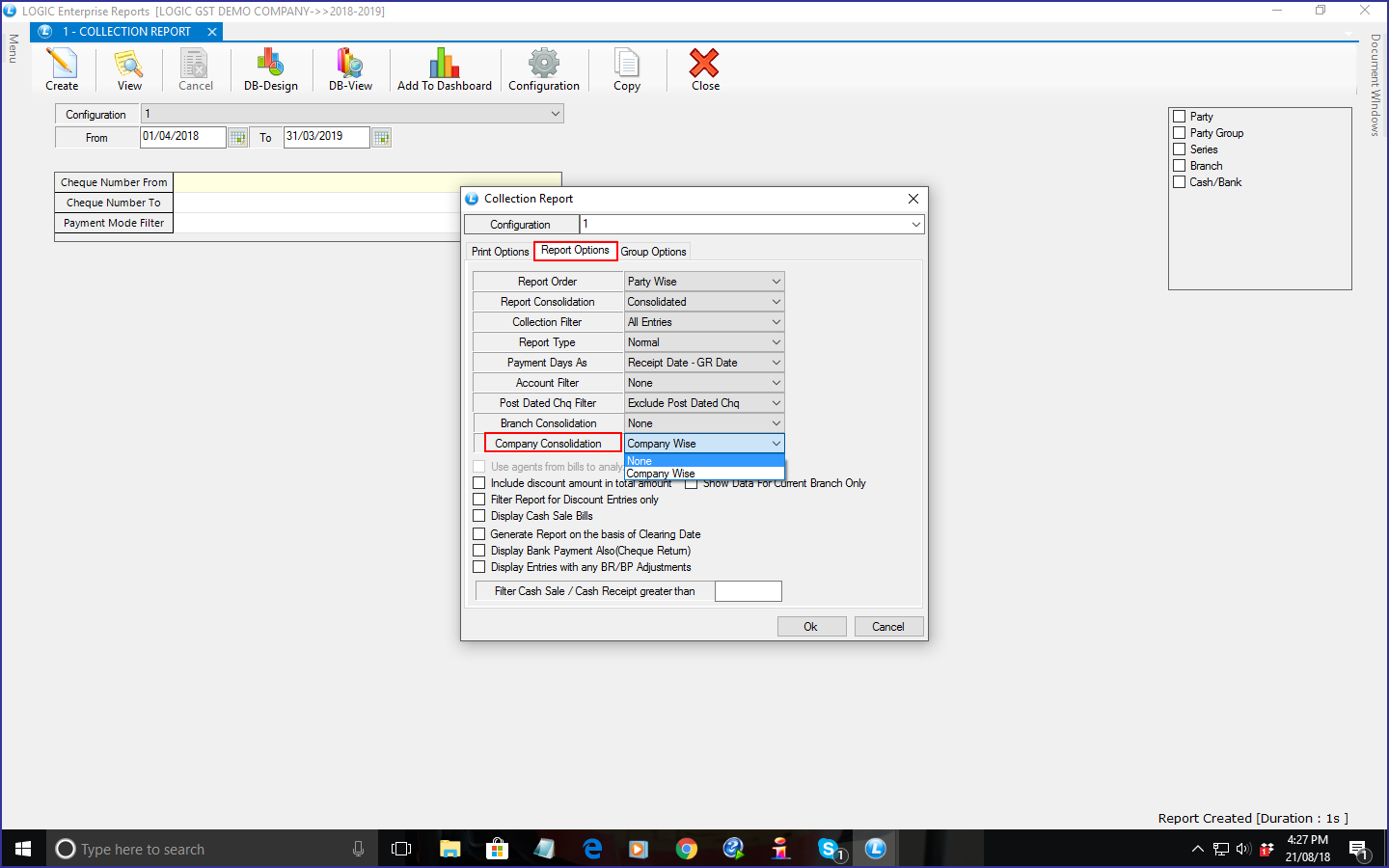Click the Windows search box
Viewport: 1389px width, 868px height.
pyautogui.click(x=210, y=849)
